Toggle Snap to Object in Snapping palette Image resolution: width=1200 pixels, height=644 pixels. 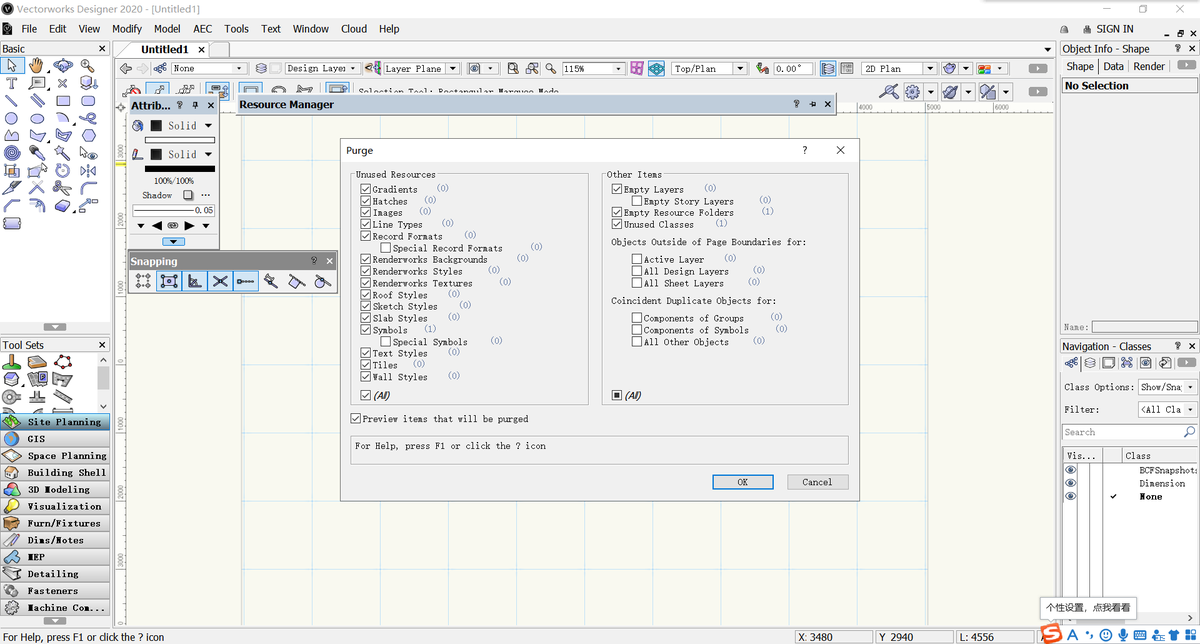[169, 282]
